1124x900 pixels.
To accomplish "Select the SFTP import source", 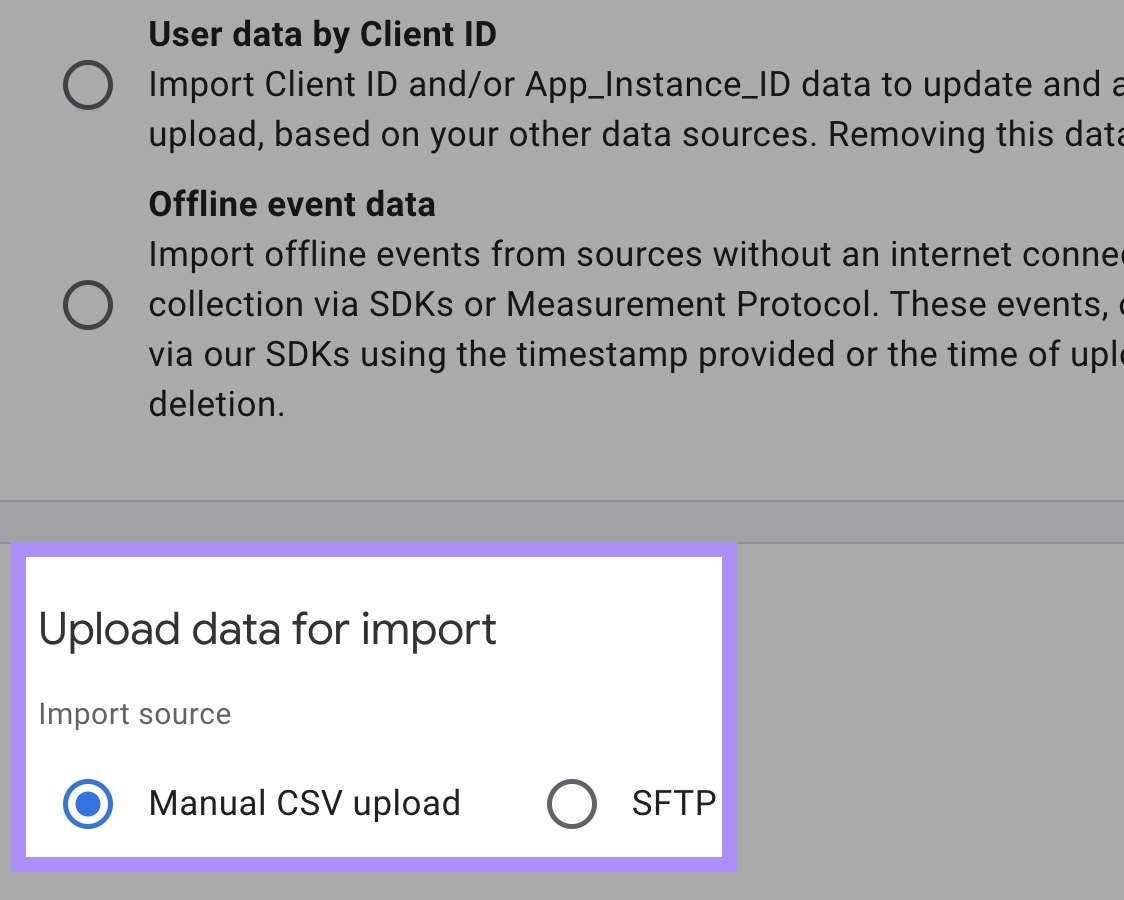I will click(x=571, y=803).
